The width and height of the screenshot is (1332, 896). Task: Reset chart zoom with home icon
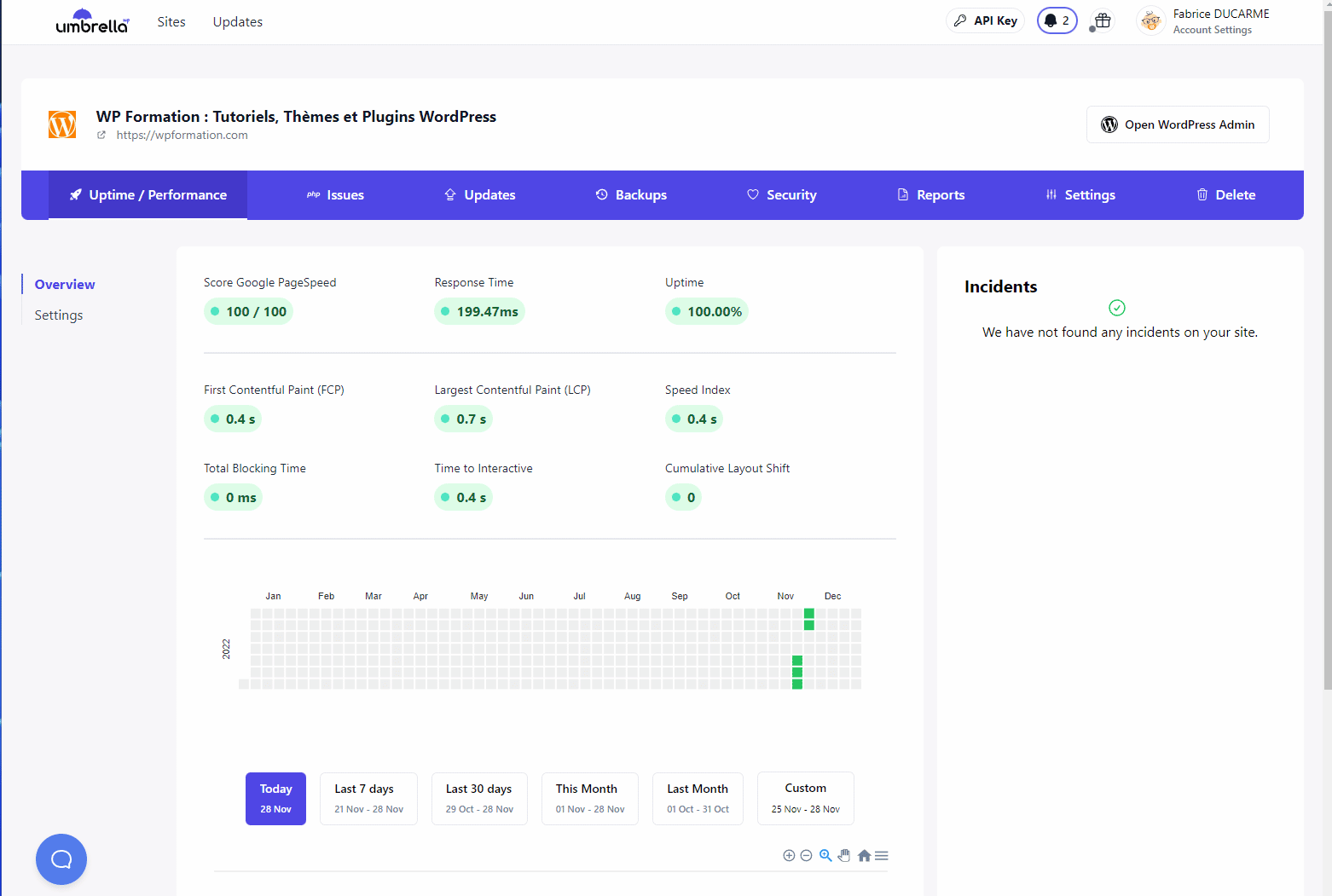click(864, 856)
